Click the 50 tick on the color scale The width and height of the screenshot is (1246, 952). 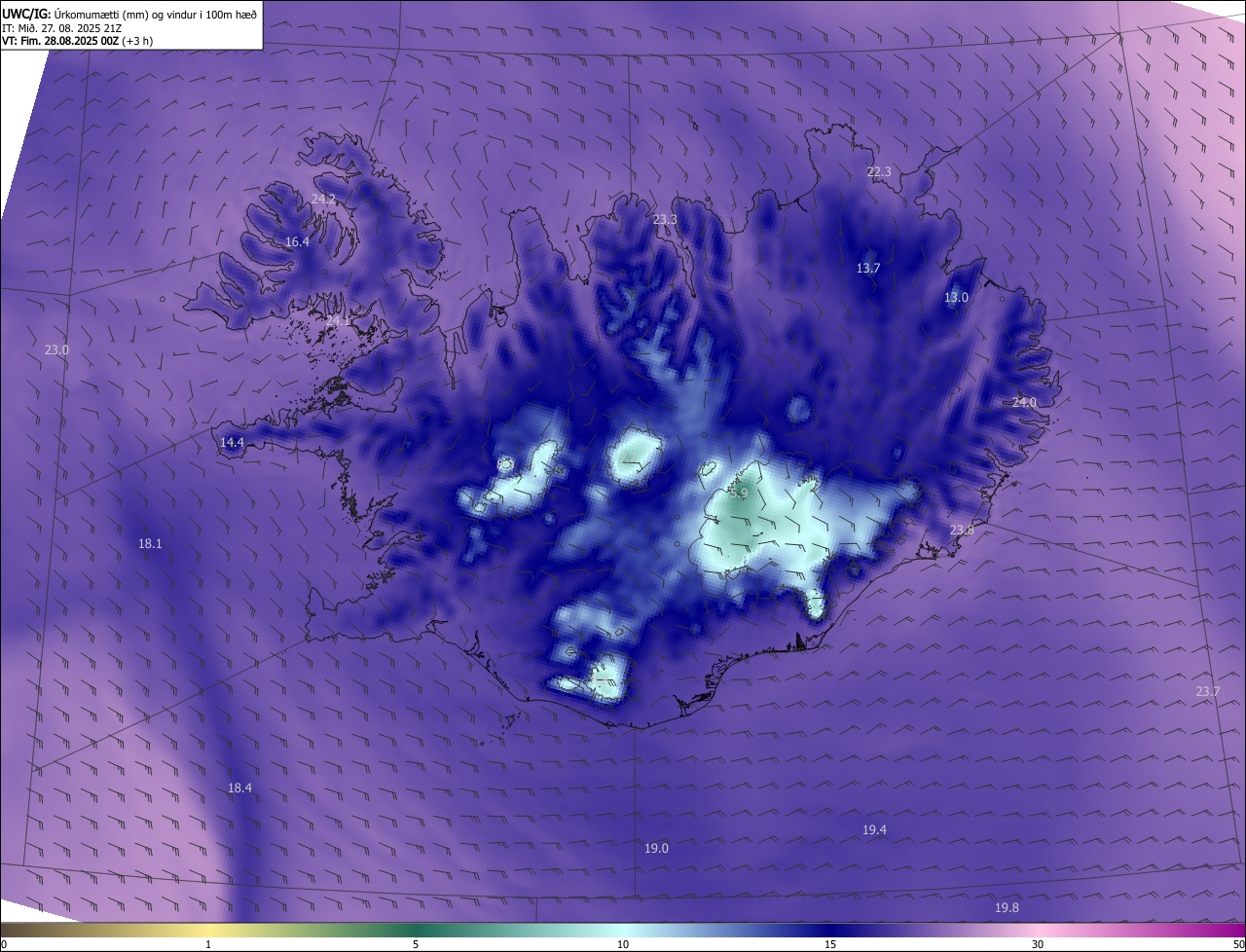pos(1239,944)
